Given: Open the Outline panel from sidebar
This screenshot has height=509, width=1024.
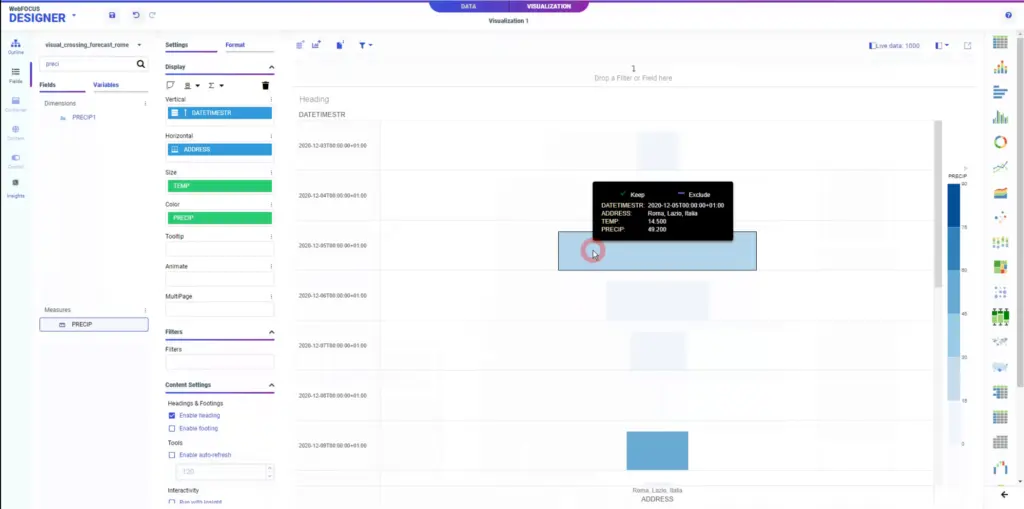Looking at the screenshot, I should 16,46.
